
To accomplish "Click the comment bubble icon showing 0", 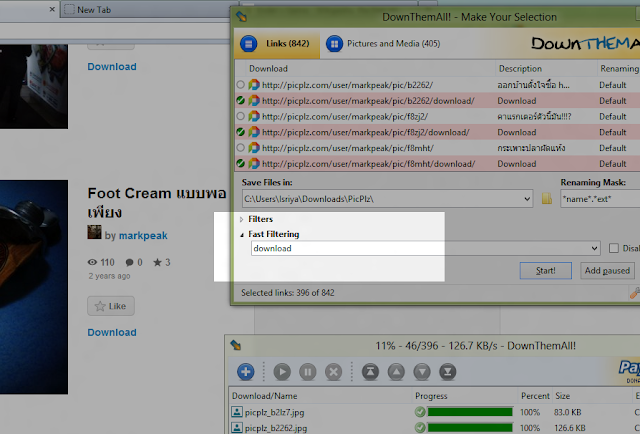I will [x=129, y=262].
